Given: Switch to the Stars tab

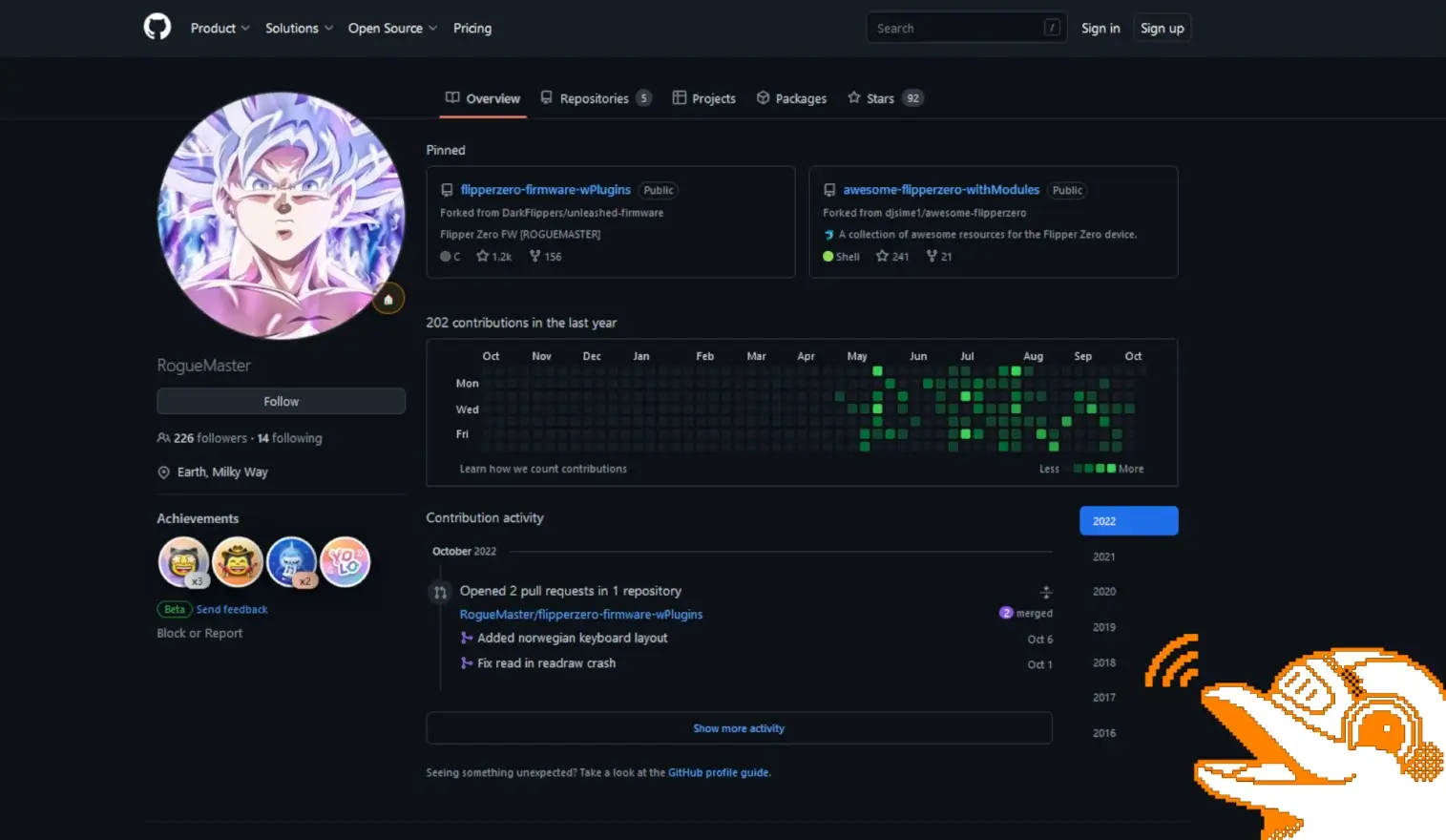Looking at the screenshot, I should [x=884, y=98].
